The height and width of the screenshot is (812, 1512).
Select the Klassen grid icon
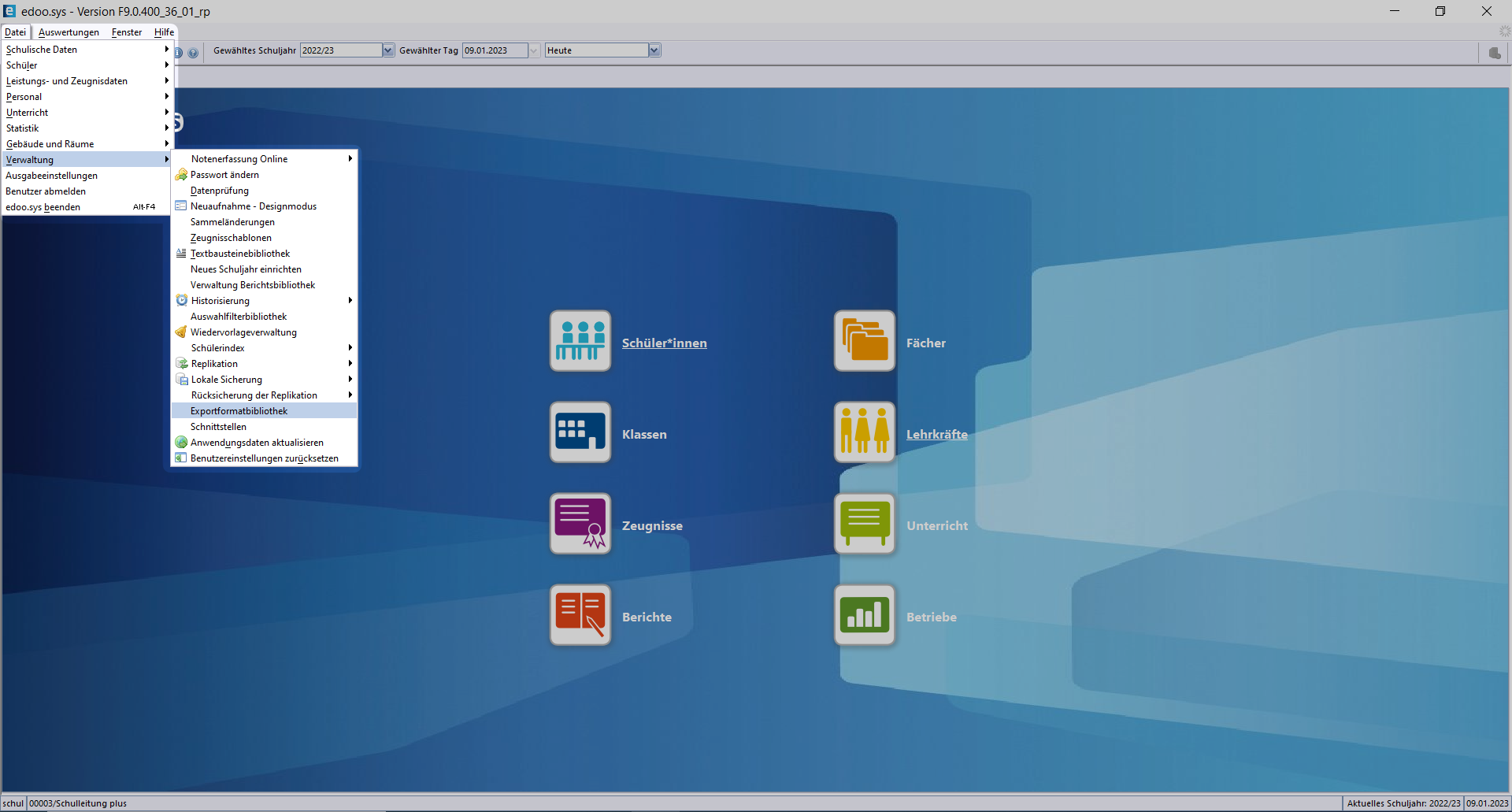click(x=580, y=432)
